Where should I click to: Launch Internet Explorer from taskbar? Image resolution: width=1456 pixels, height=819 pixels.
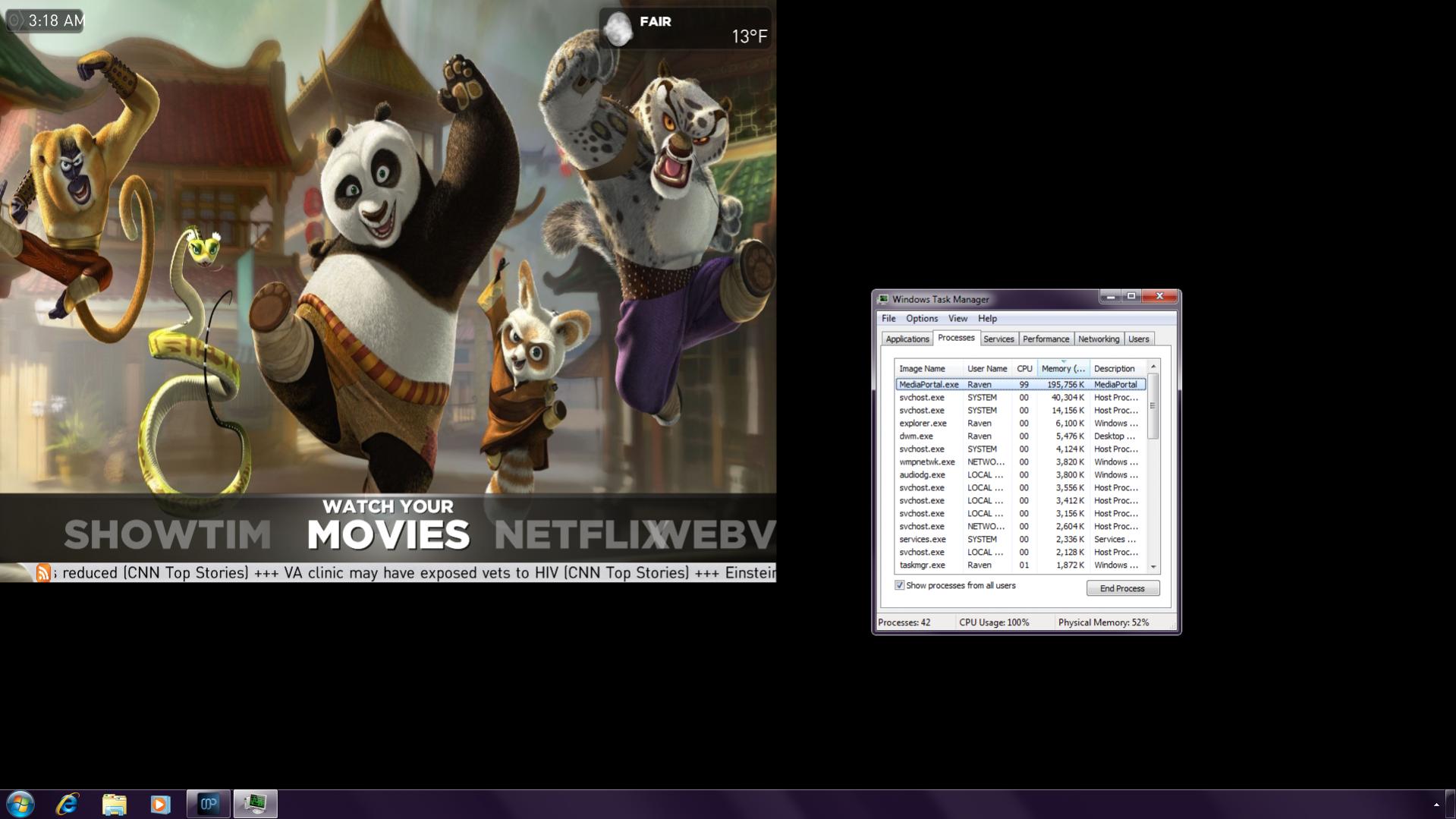coord(68,804)
